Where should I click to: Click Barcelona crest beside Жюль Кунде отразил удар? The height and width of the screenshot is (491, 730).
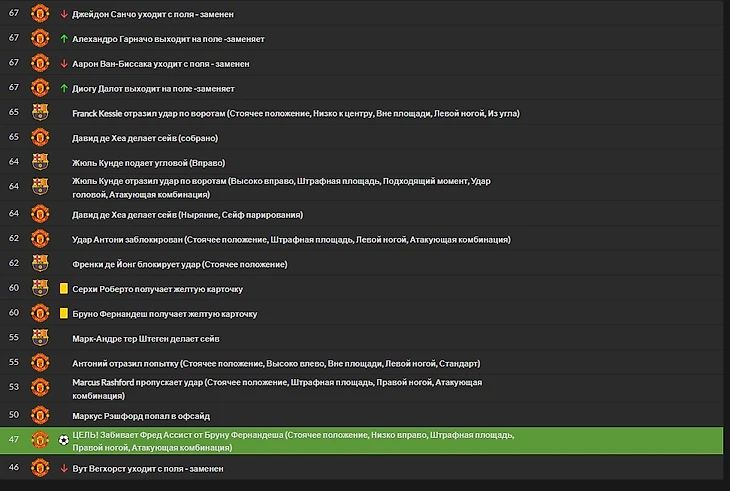(40, 187)
